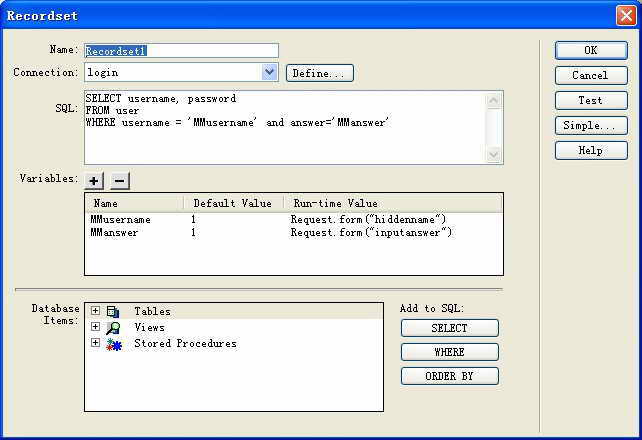Viewport: 642px width, 440px height.
Task: Cancel the Recordset dialog
Action: click(590, 75)
